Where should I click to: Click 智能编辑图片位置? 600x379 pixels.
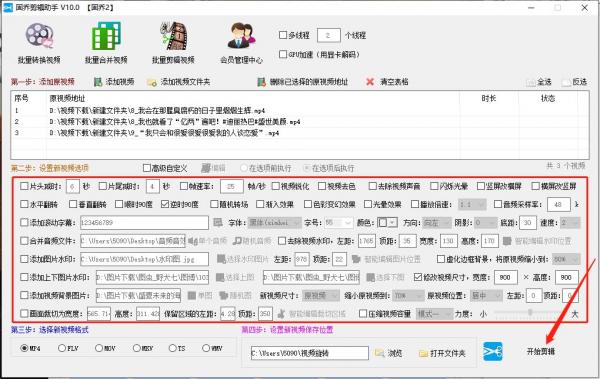(386, 259)
